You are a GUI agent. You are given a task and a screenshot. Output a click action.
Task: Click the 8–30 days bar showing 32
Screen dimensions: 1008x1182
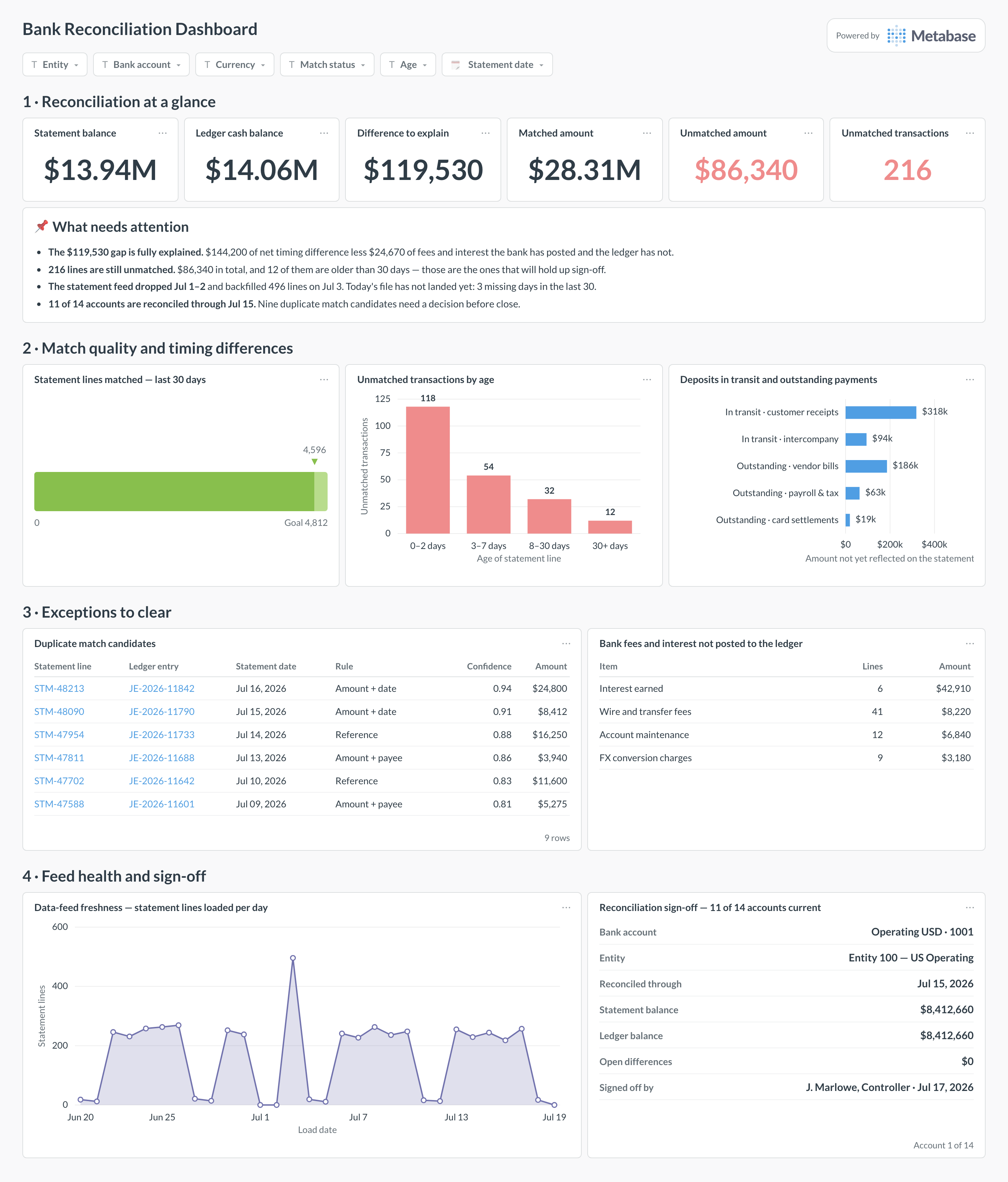[549, 516]
